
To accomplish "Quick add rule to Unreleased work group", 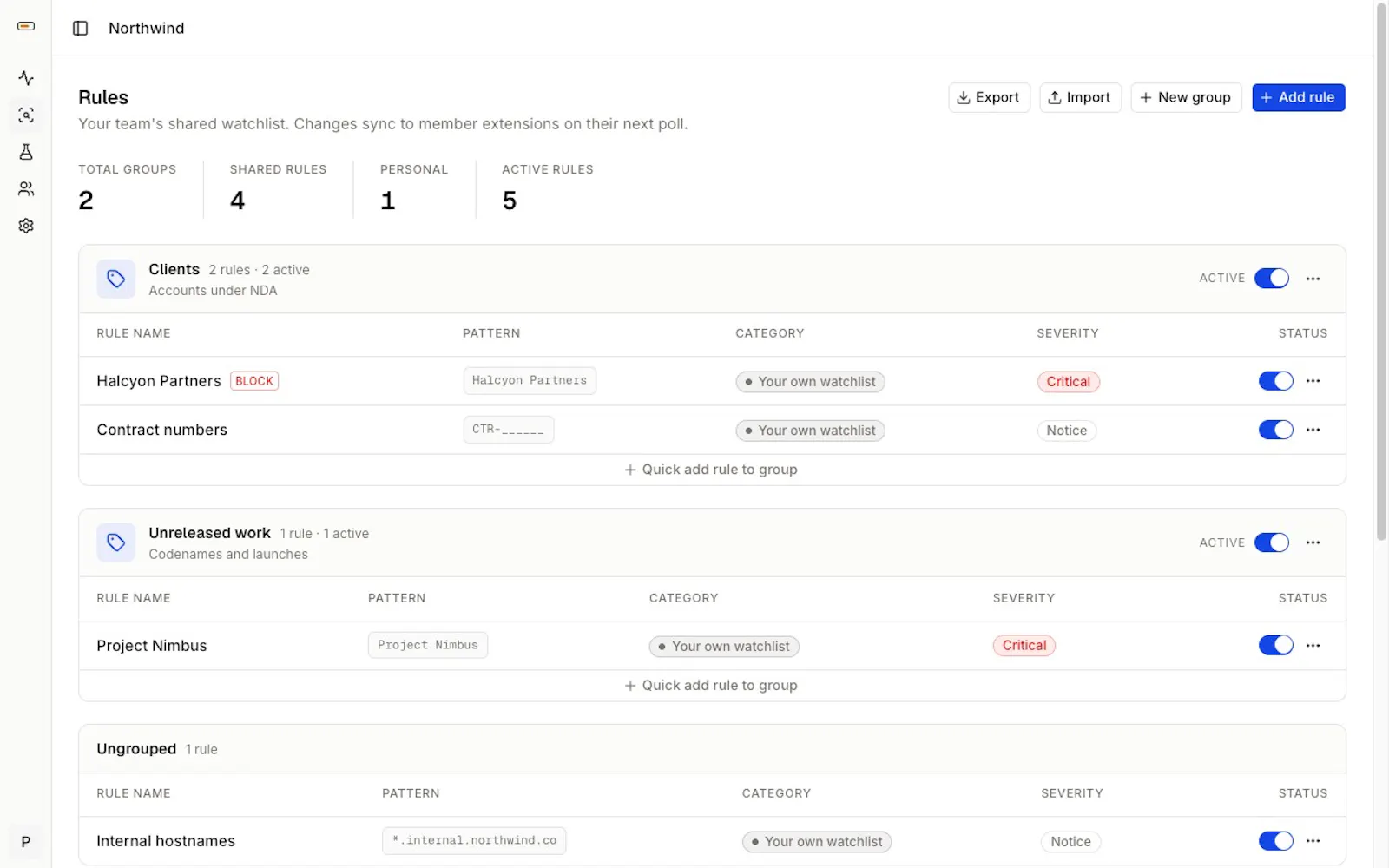I will click(x=711, y=686).
